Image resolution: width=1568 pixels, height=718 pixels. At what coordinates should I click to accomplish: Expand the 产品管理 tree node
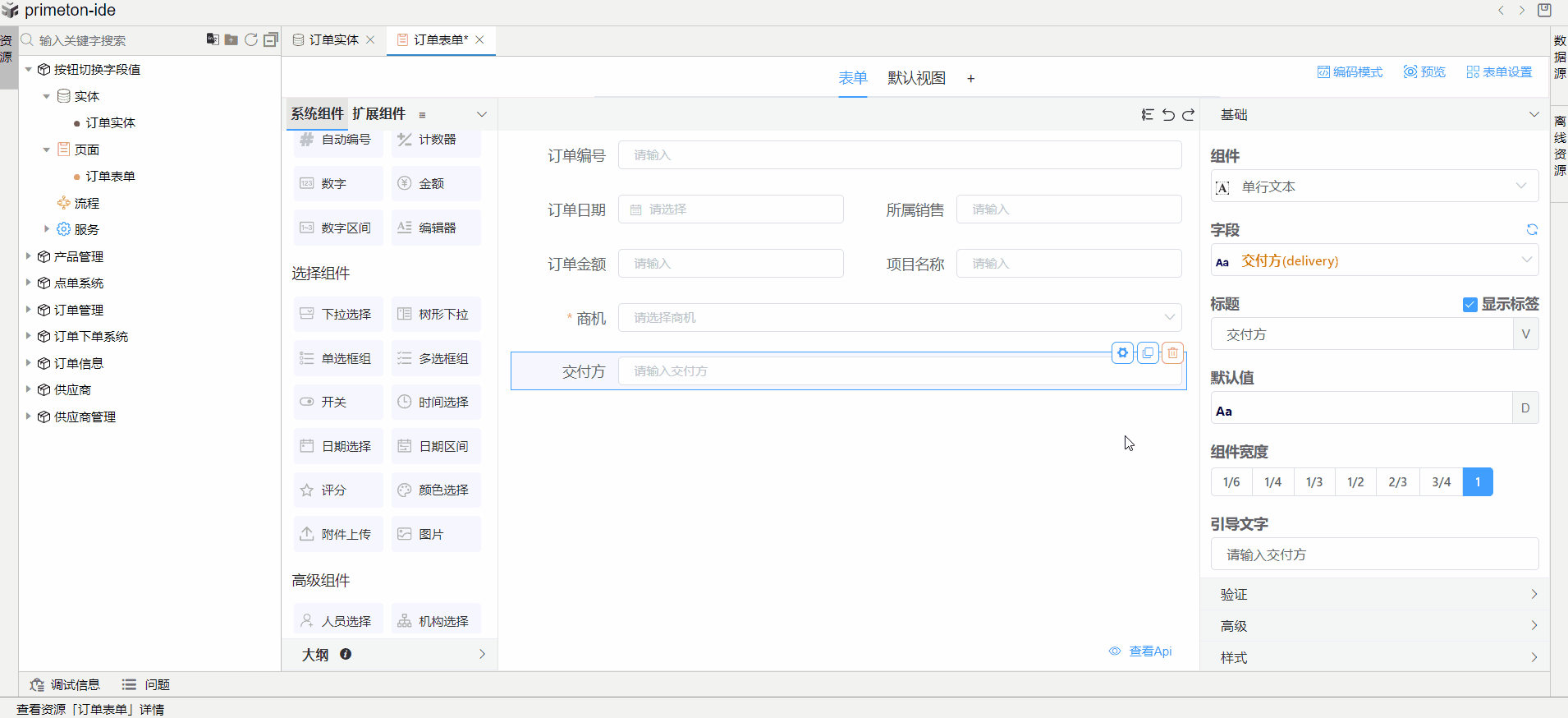(x=28, y=256)
